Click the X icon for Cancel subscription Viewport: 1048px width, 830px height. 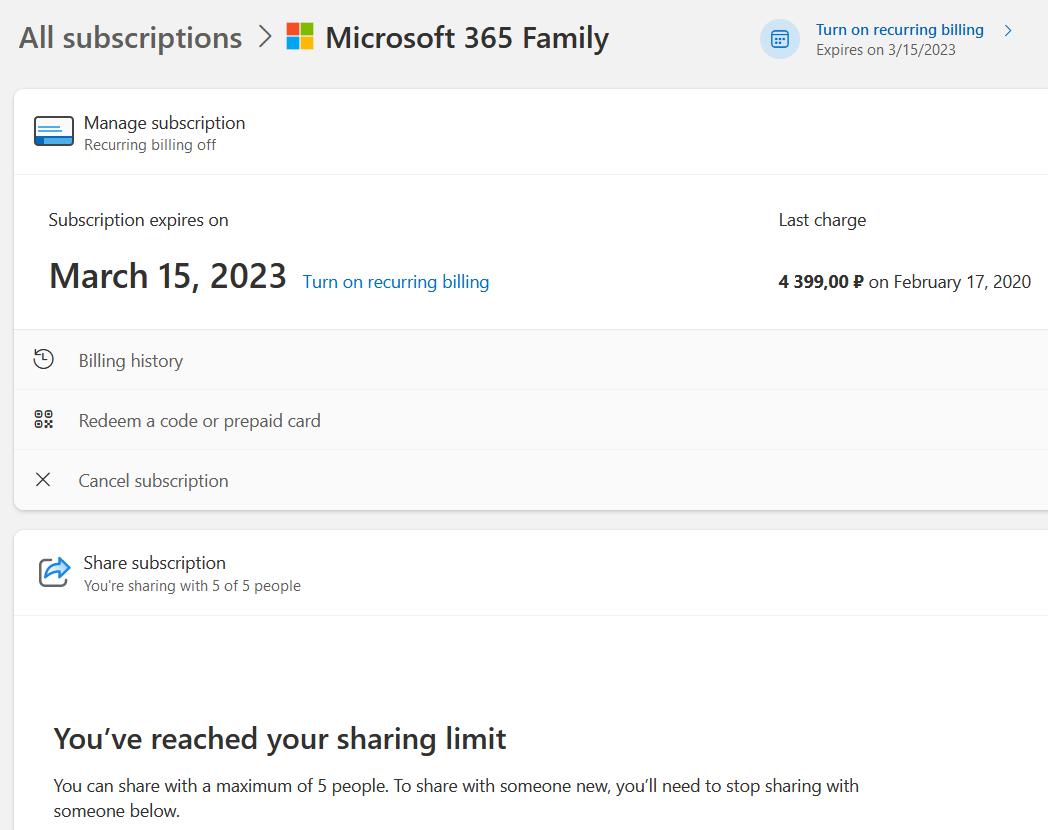tap(43, 480)
